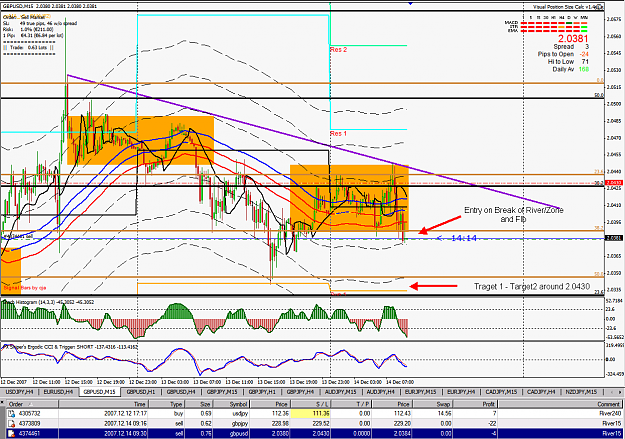Click the profit value -22
Viewport: 625px width, 439px height.
pos(491,423)
